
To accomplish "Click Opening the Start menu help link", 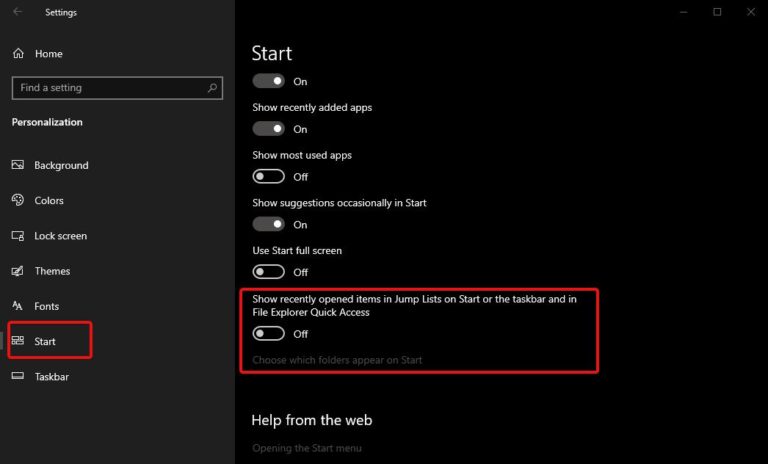I will pos(306,448).
